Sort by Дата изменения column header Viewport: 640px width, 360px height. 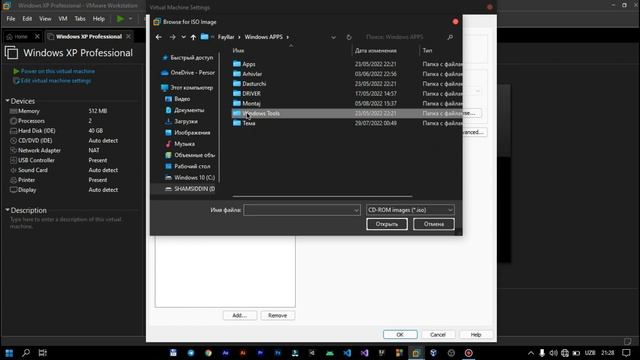pyautogui.click(x=376, y=51)
